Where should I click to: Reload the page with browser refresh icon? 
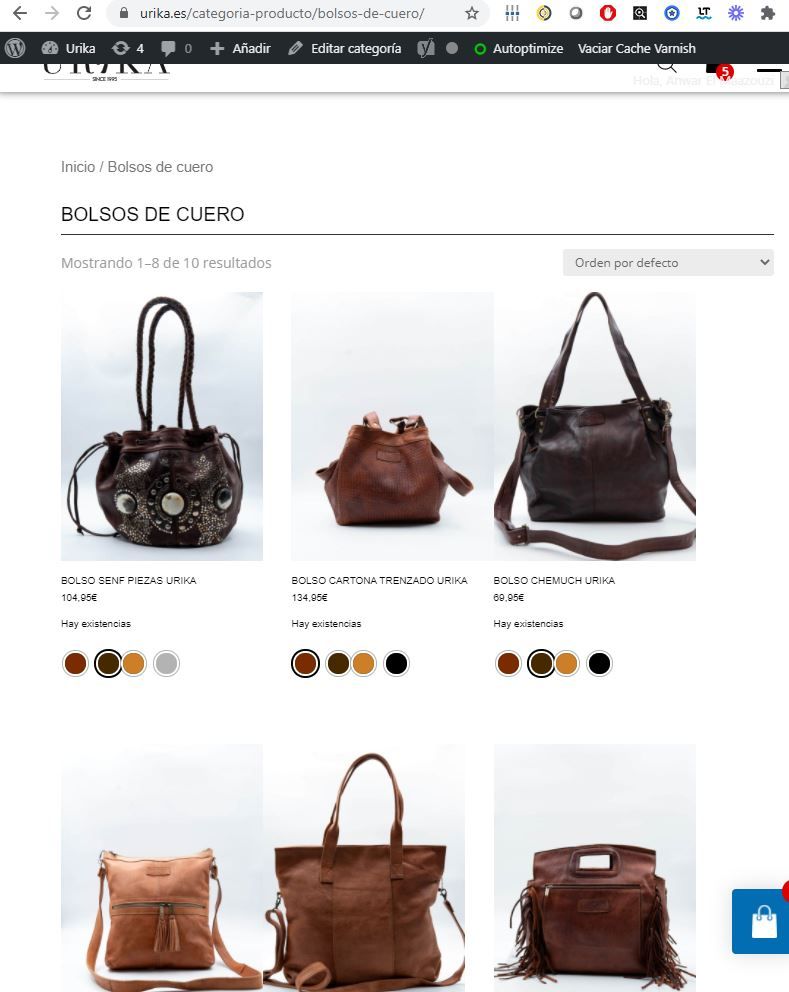tap(84, 13)
